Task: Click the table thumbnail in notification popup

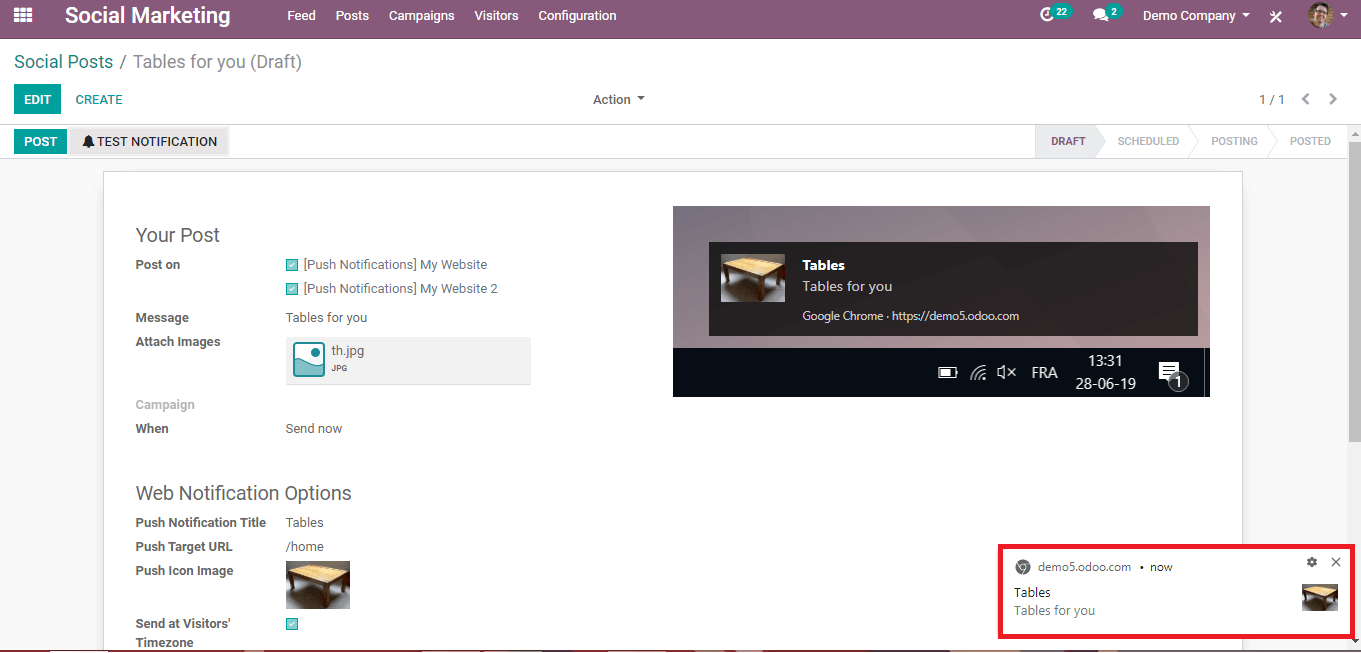Action: tap(1320, 597)
